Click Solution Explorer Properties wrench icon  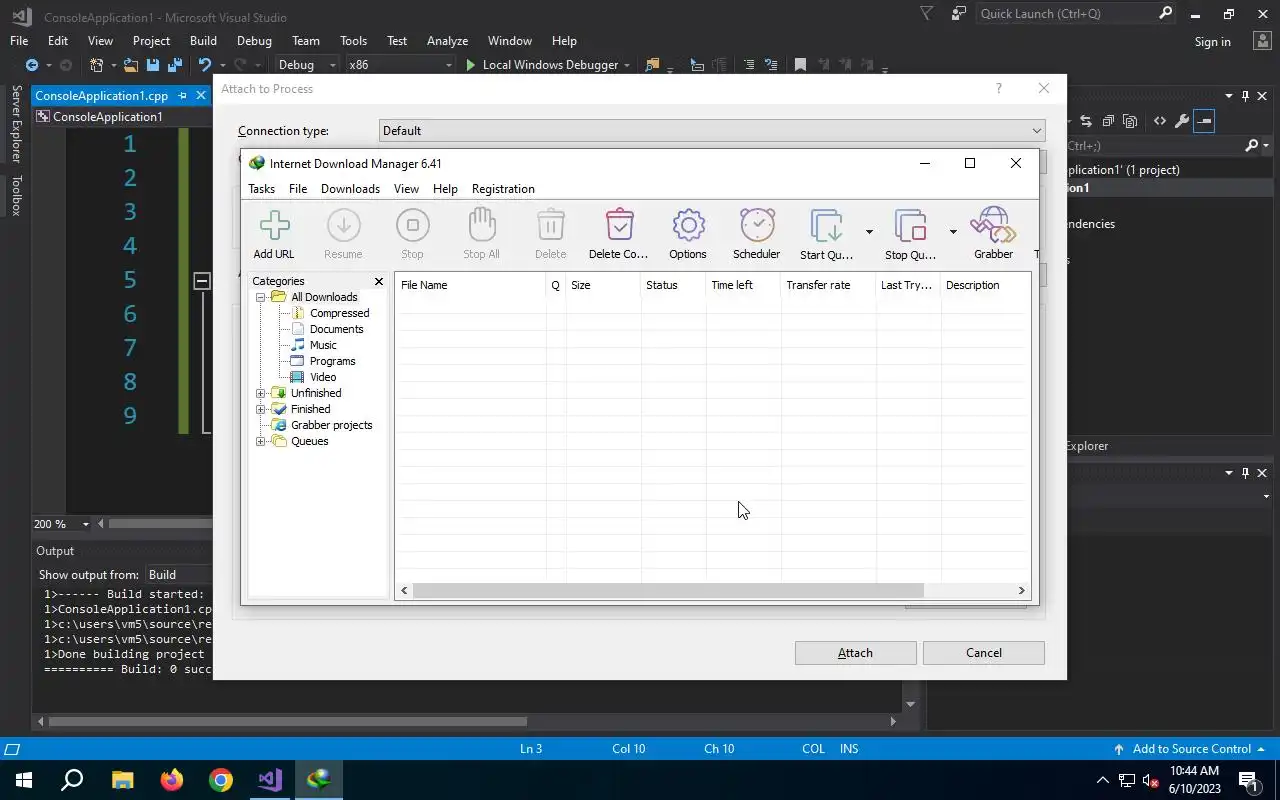click(1182, 121)
